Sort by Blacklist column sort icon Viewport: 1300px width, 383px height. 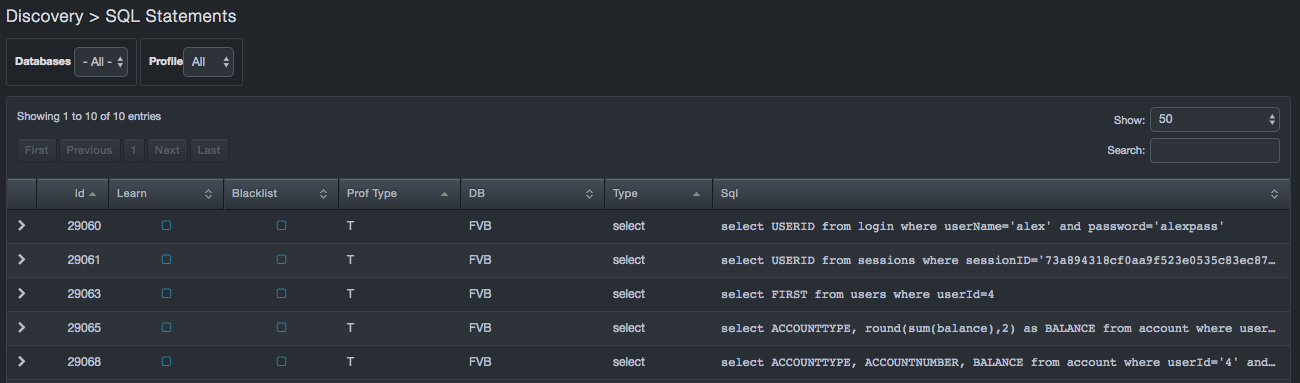324,194
